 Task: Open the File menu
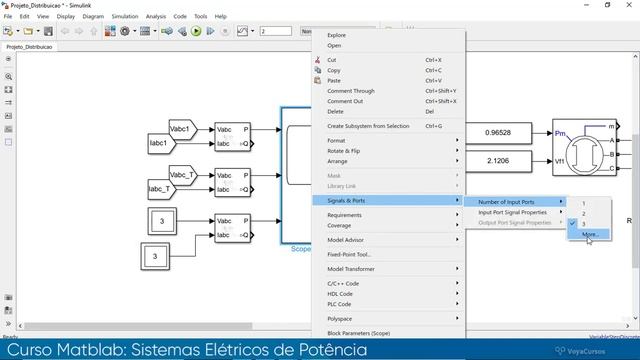[x=8, y=16]
